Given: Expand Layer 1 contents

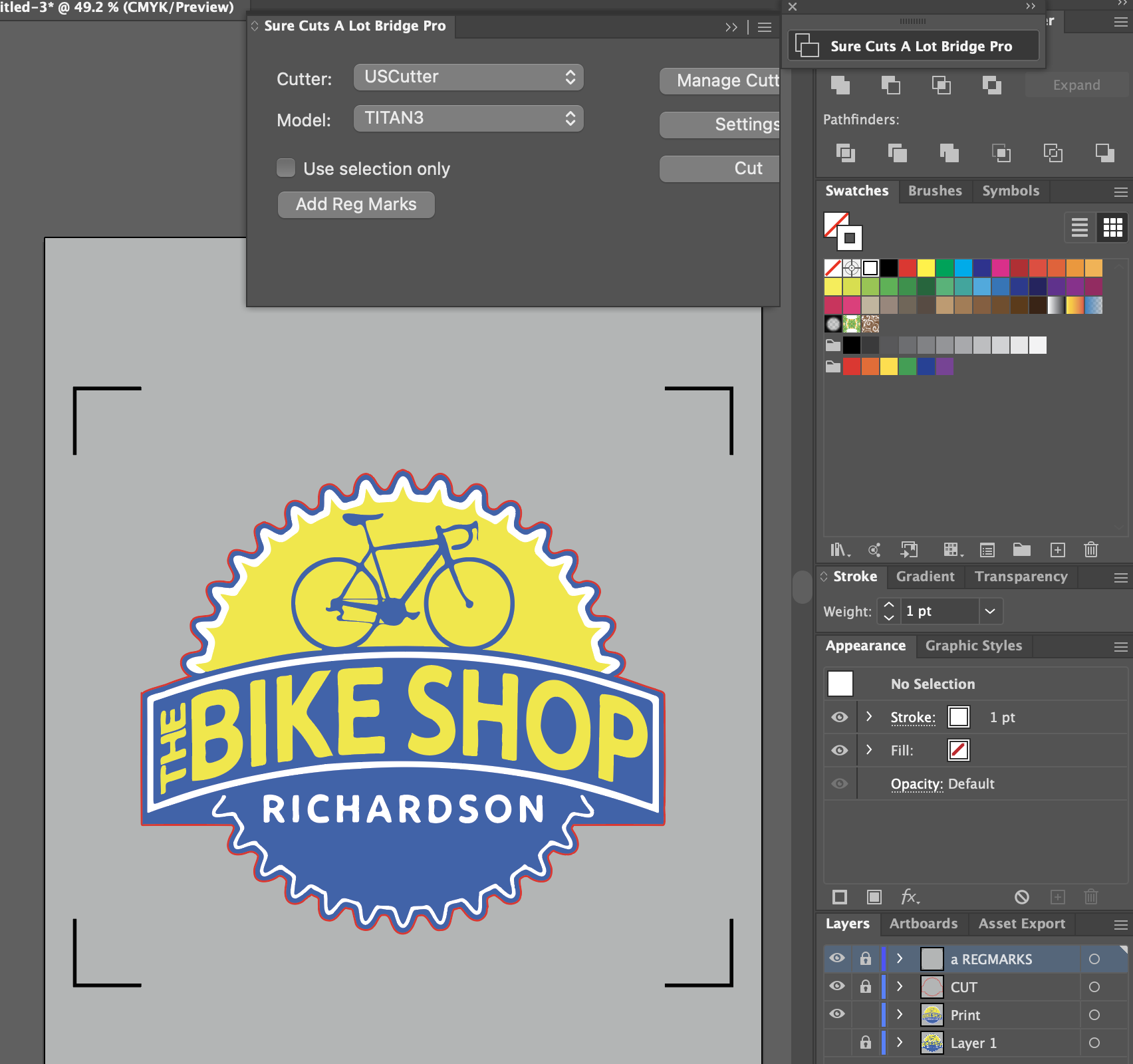Looking at the screenshot, I should tap(900, 1042).
